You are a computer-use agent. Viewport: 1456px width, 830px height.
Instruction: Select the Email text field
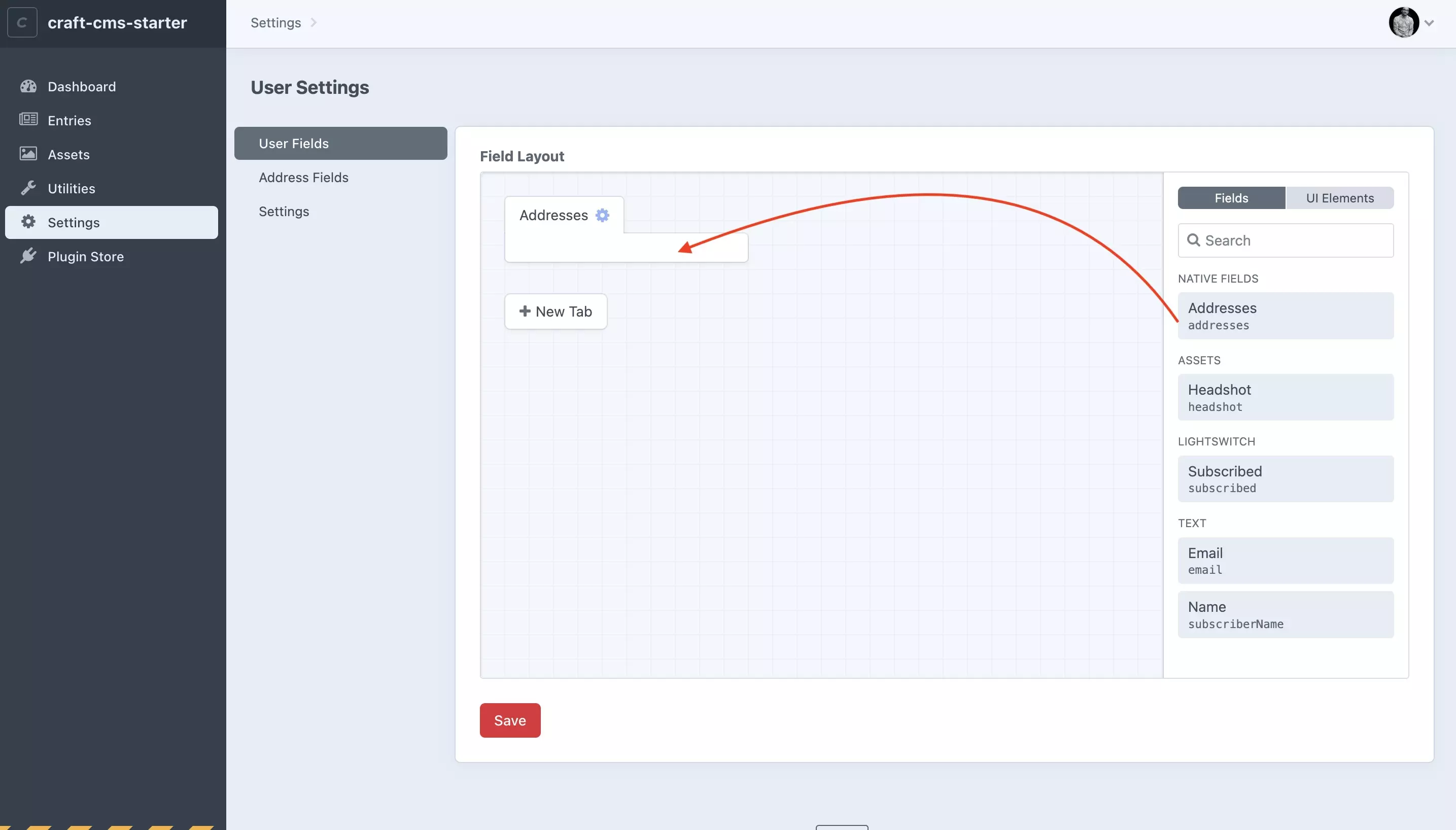(1286, 561)
